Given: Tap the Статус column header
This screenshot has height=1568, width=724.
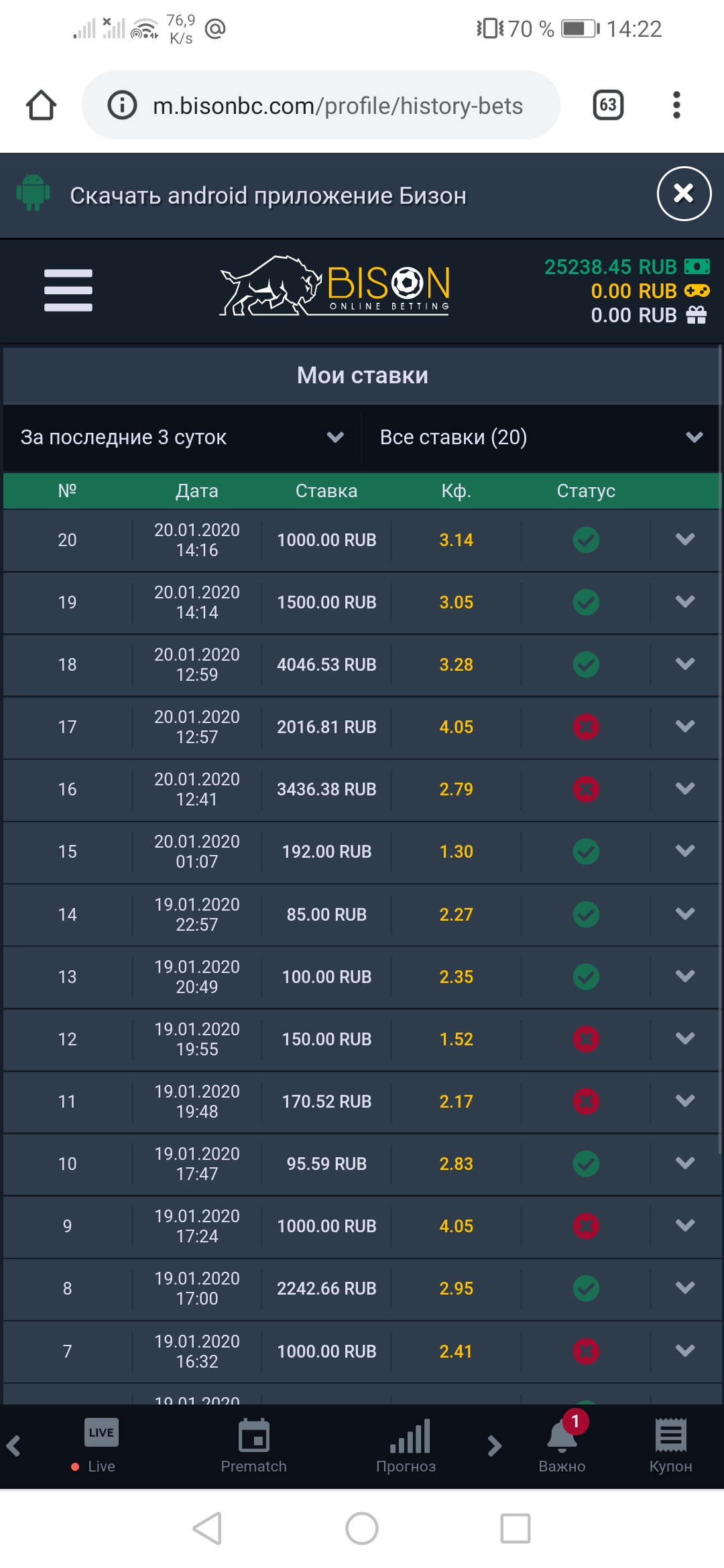Looking at the screenshot, I should (x=586, y=491).
